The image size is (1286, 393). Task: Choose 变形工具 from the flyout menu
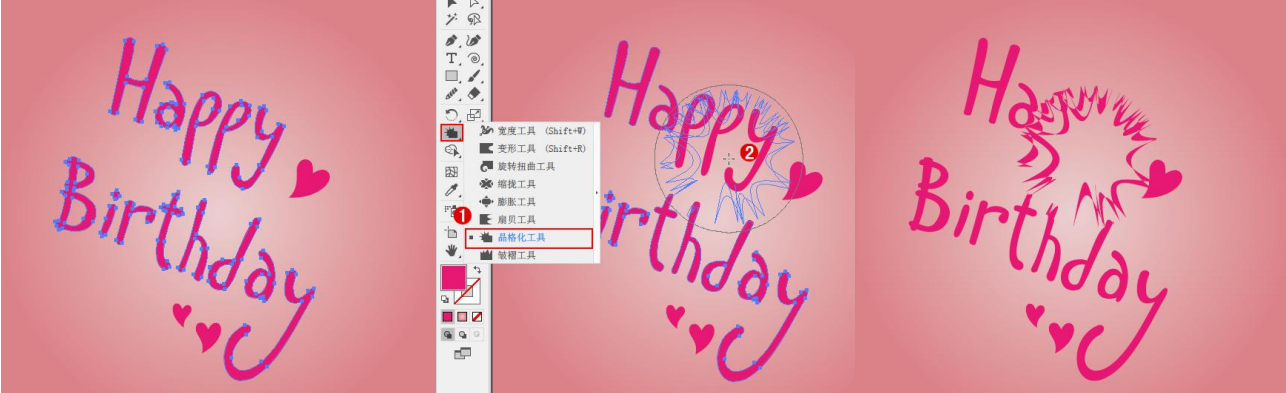[x=536, y=149]
